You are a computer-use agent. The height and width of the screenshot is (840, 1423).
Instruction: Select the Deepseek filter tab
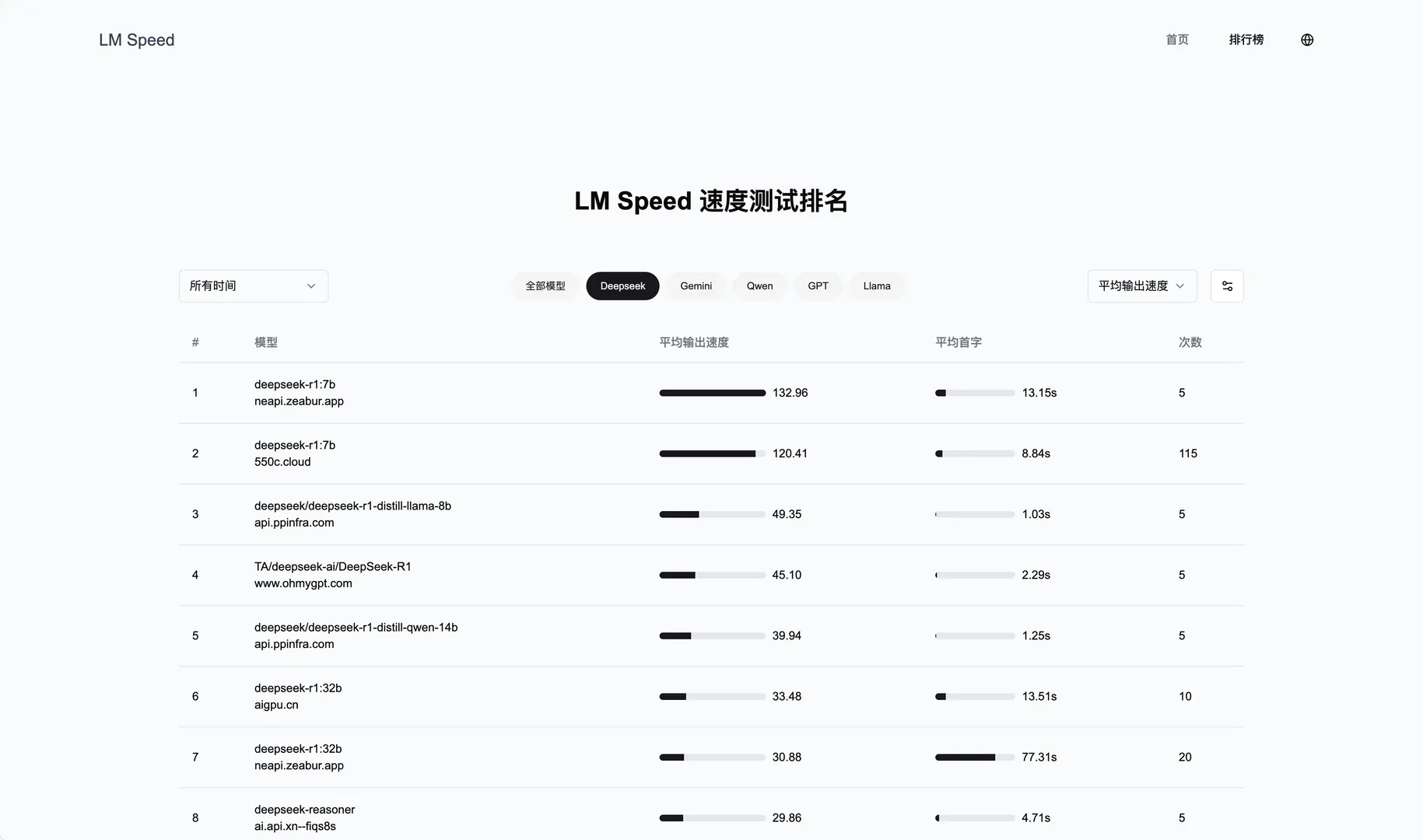[622, 286]
